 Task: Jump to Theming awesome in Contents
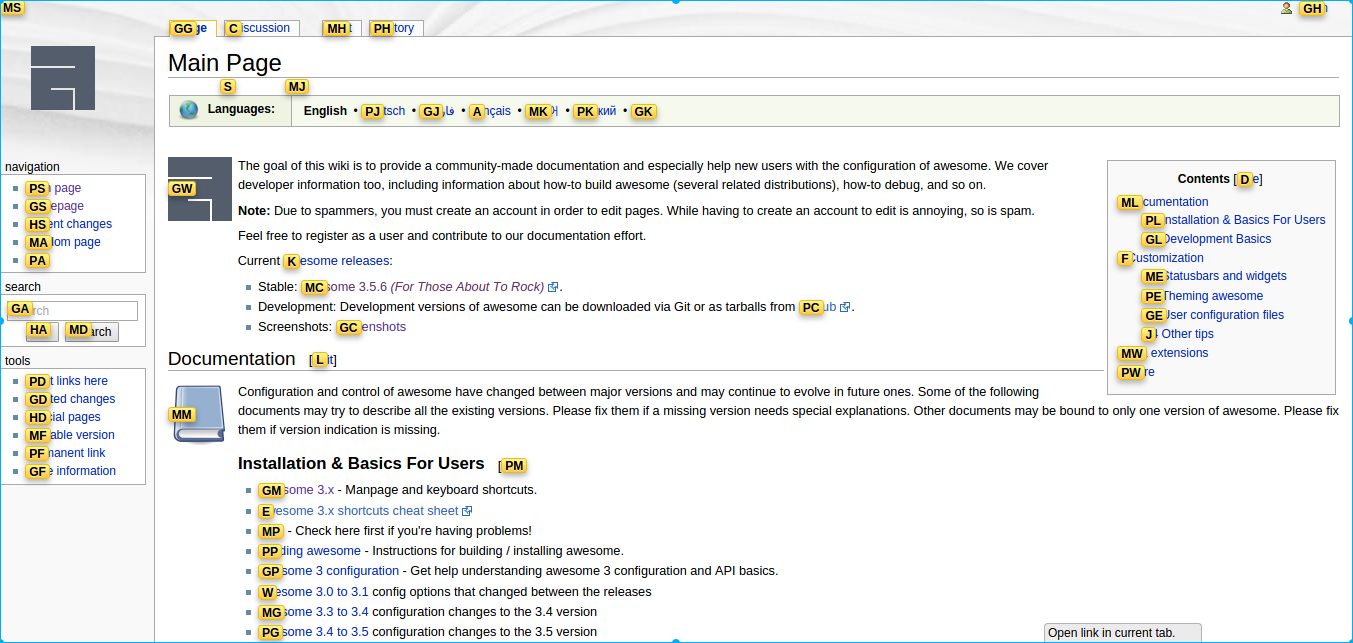pos(1212,296)
